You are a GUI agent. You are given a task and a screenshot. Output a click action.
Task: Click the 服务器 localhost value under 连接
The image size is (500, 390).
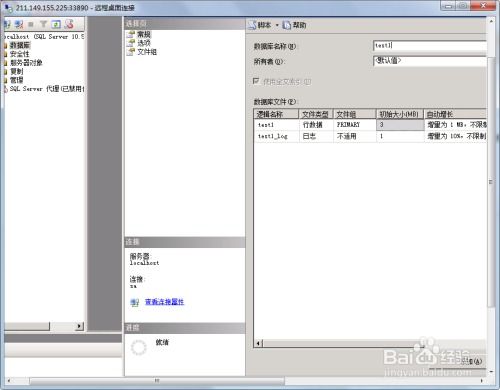point(144,263)
